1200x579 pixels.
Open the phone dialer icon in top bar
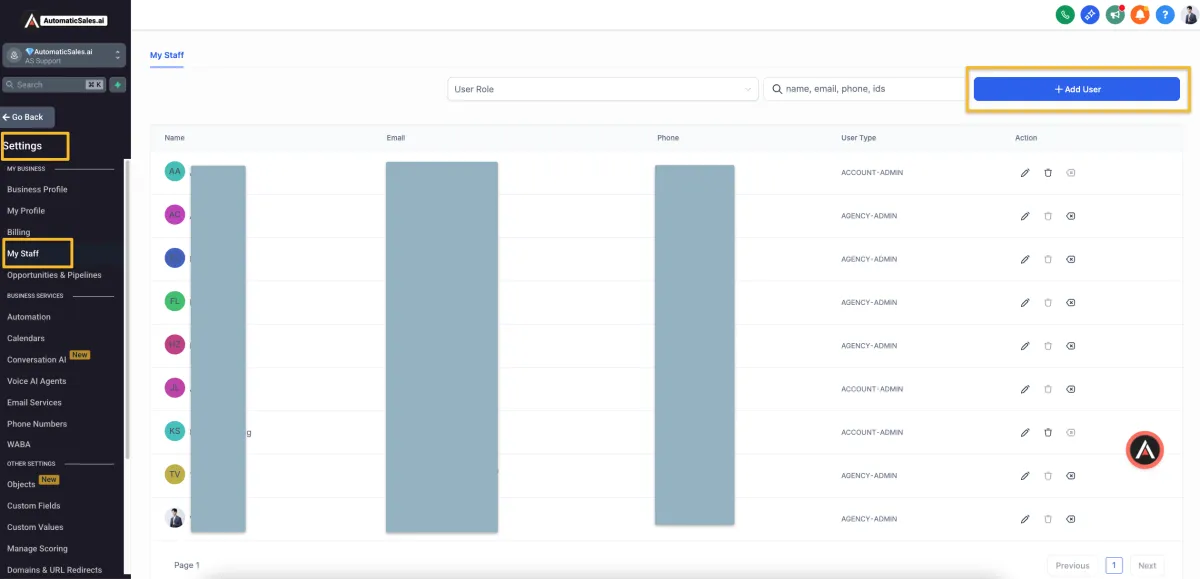1065,15
